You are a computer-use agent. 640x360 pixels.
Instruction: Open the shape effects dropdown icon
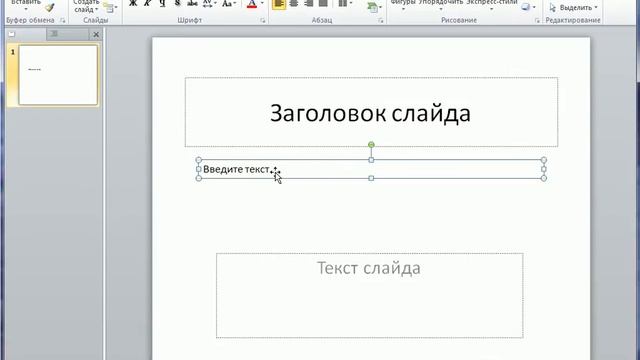[528, 7]
